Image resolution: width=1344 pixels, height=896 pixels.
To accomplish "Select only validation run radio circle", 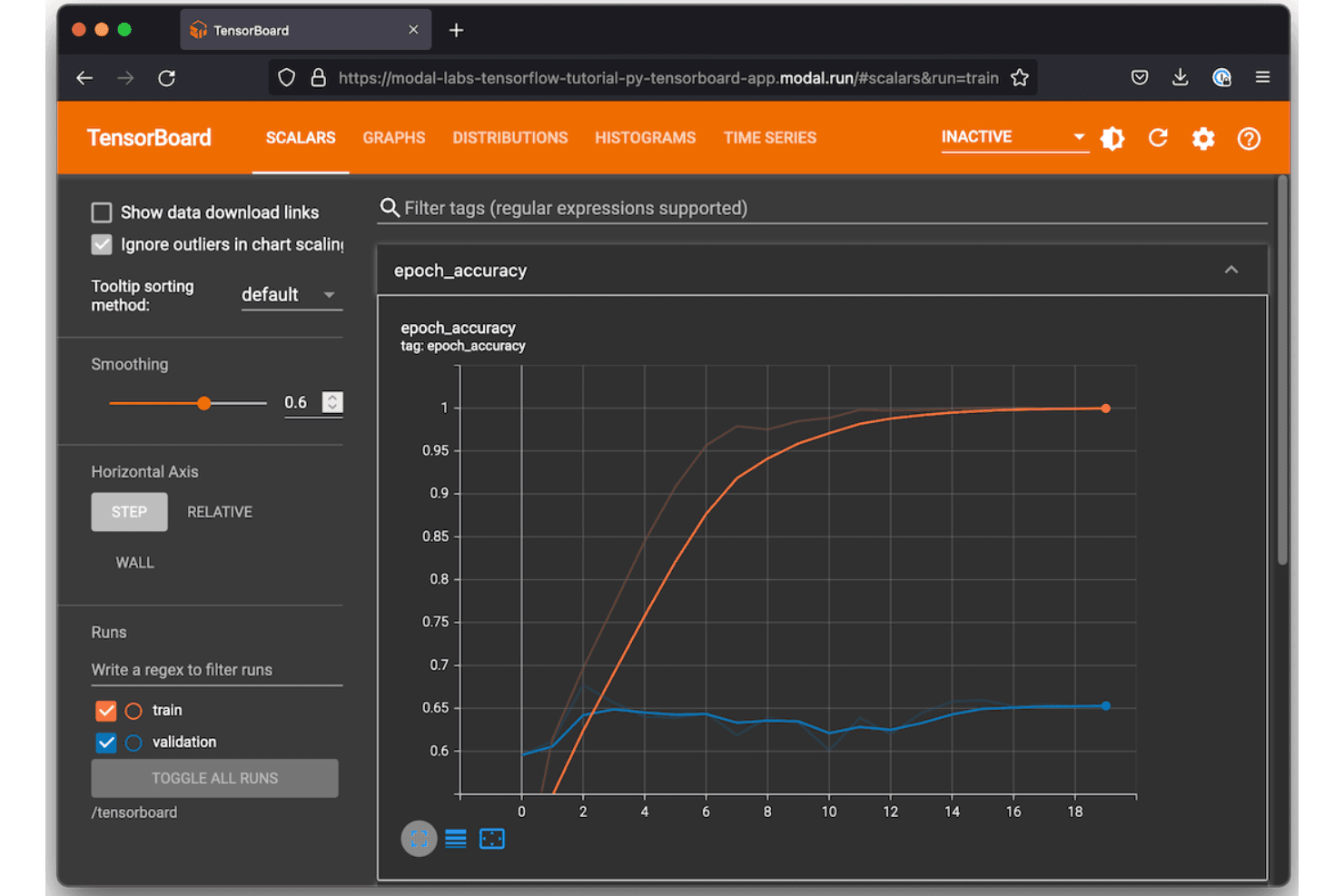I will (x=133, y=743).
